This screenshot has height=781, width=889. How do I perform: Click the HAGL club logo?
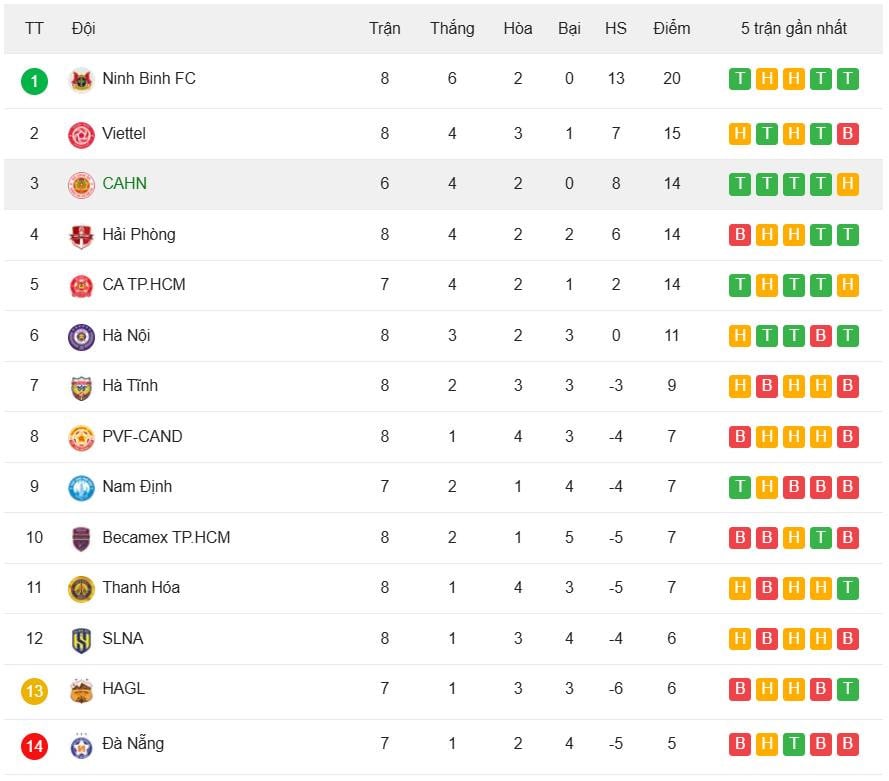click(81, 690)
